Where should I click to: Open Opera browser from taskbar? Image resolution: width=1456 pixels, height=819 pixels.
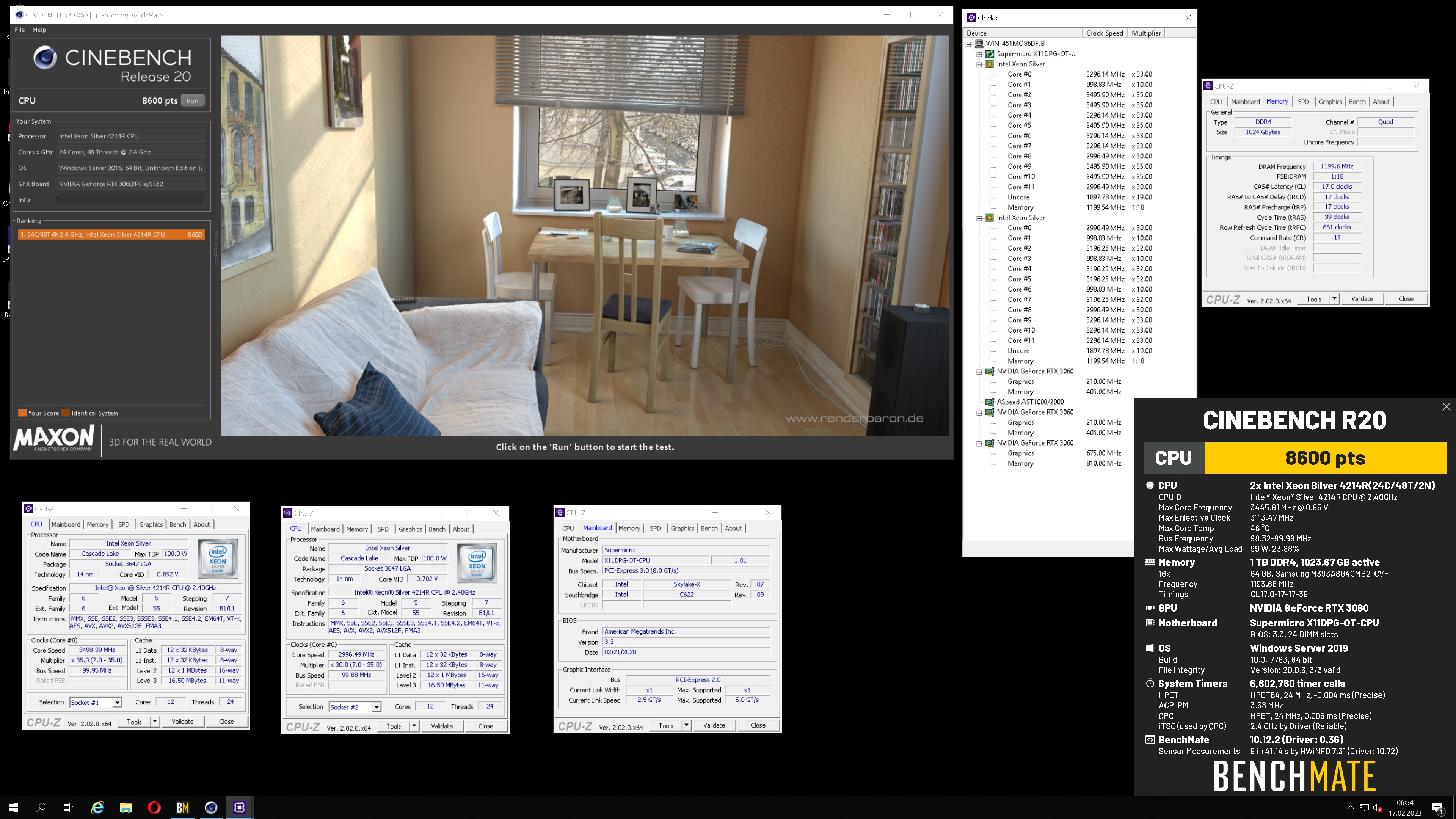[154, 807]
